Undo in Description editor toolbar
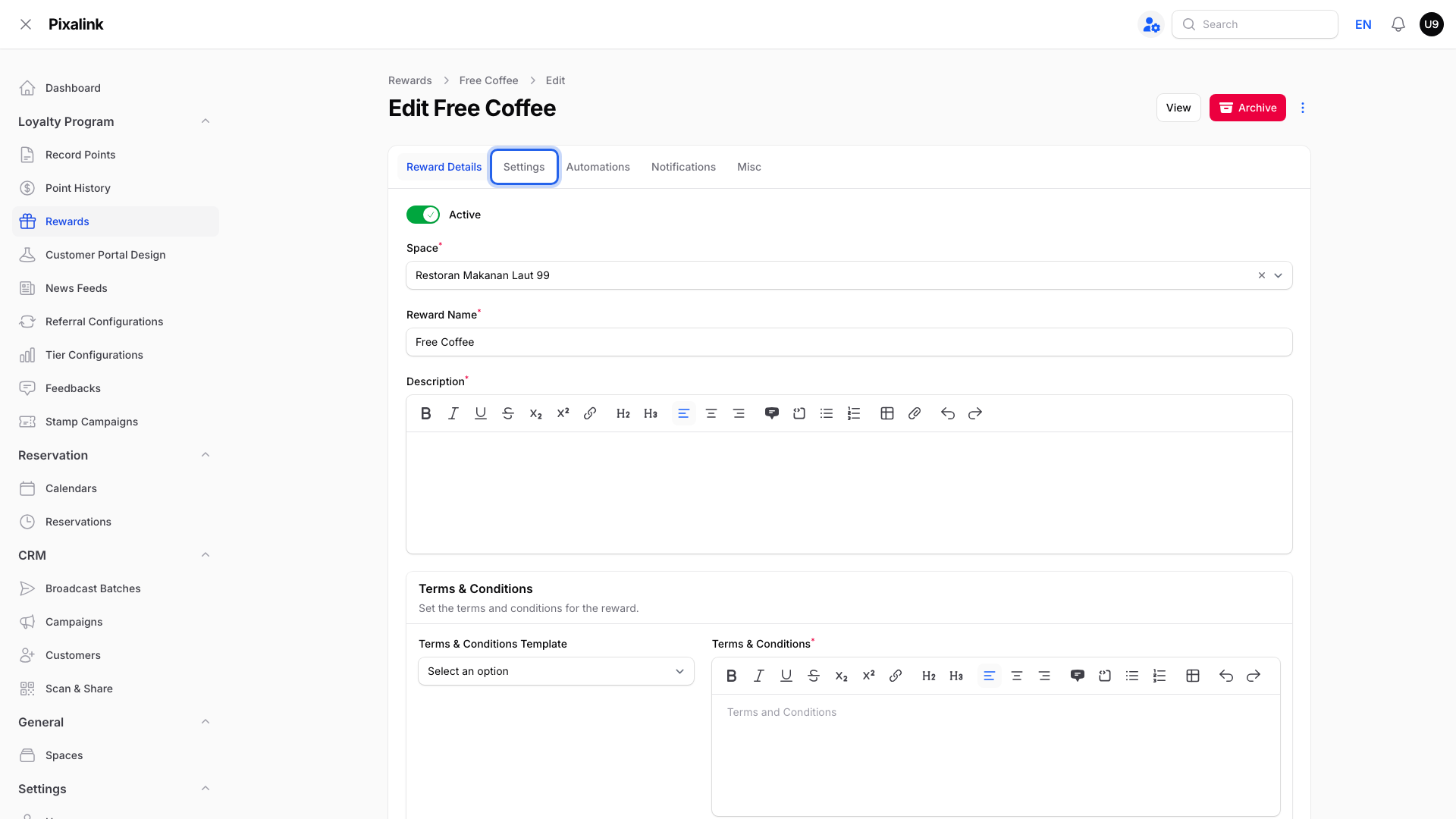Screen dimensions: 1456x819 948,413
